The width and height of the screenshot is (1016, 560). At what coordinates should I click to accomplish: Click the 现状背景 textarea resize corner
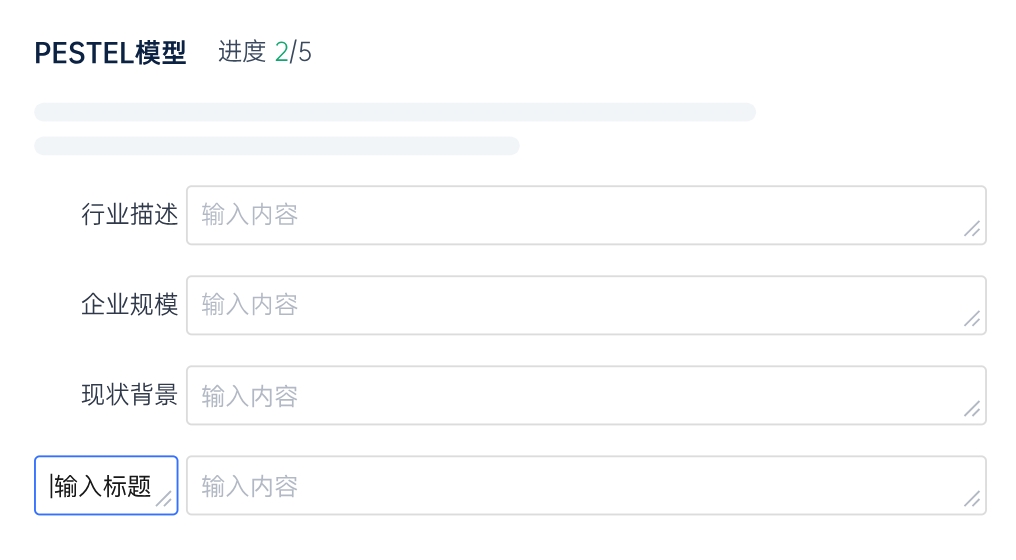click(971, 409)
